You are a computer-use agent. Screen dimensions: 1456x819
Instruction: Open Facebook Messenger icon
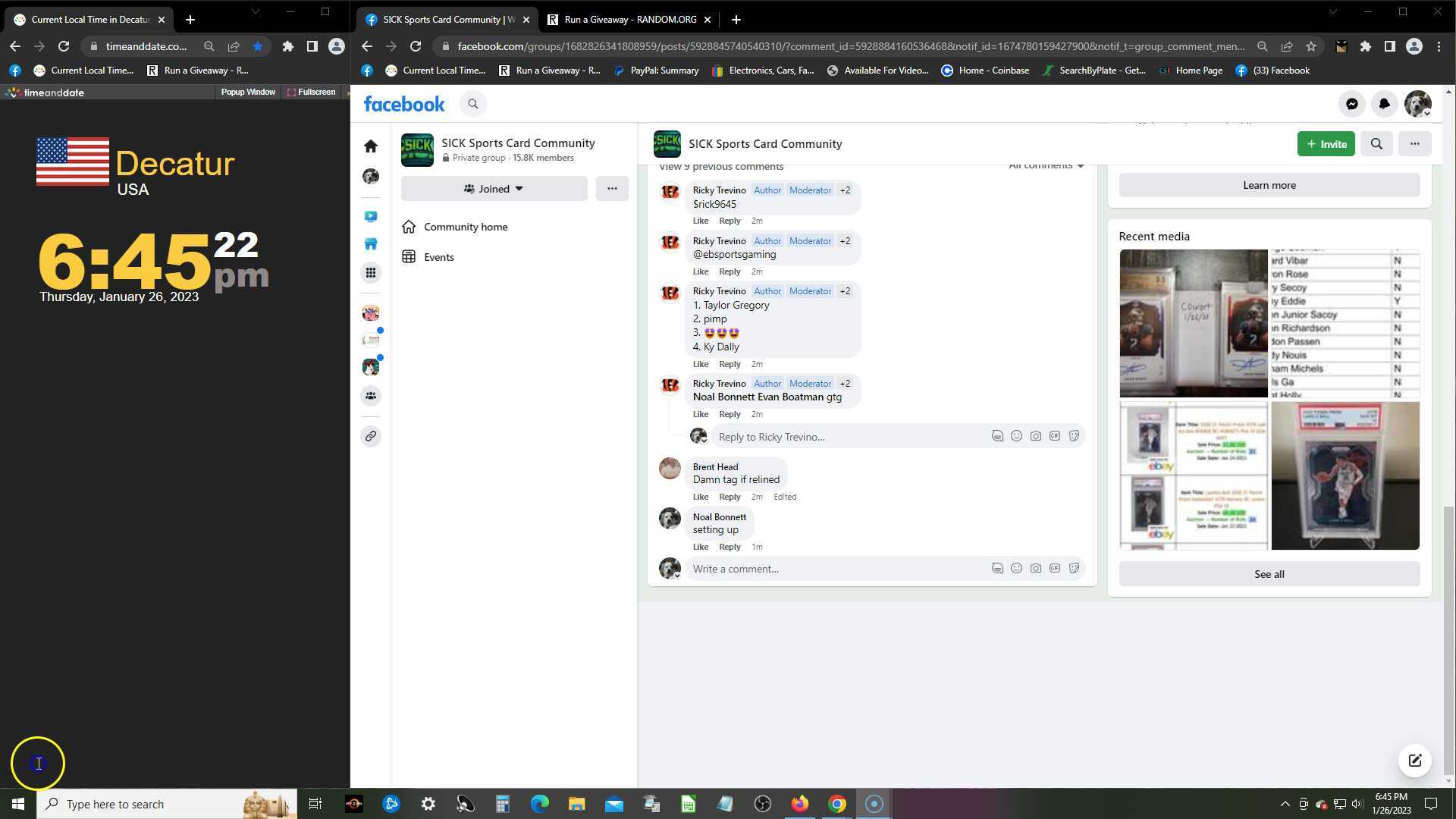pyautogui.click(x=1351, y=104)
